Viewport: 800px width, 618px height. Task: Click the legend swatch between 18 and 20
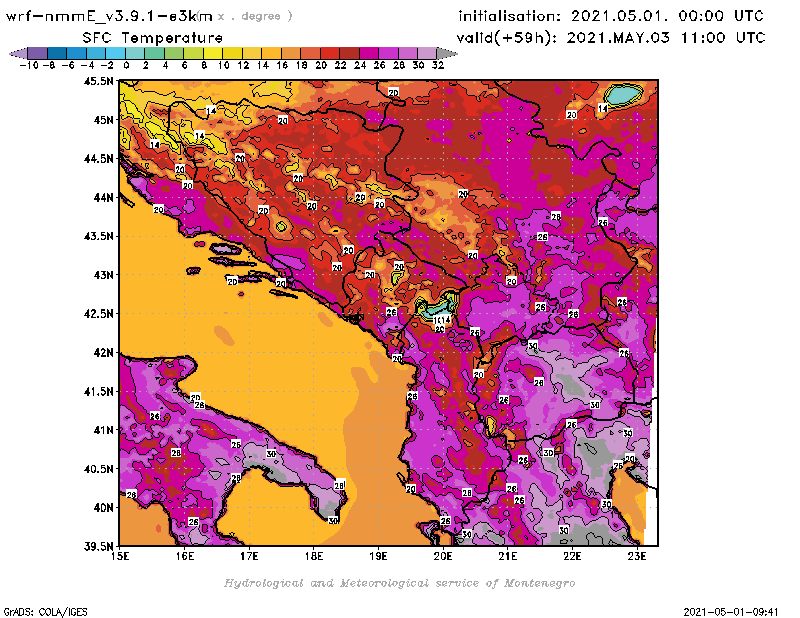(310, 53)
